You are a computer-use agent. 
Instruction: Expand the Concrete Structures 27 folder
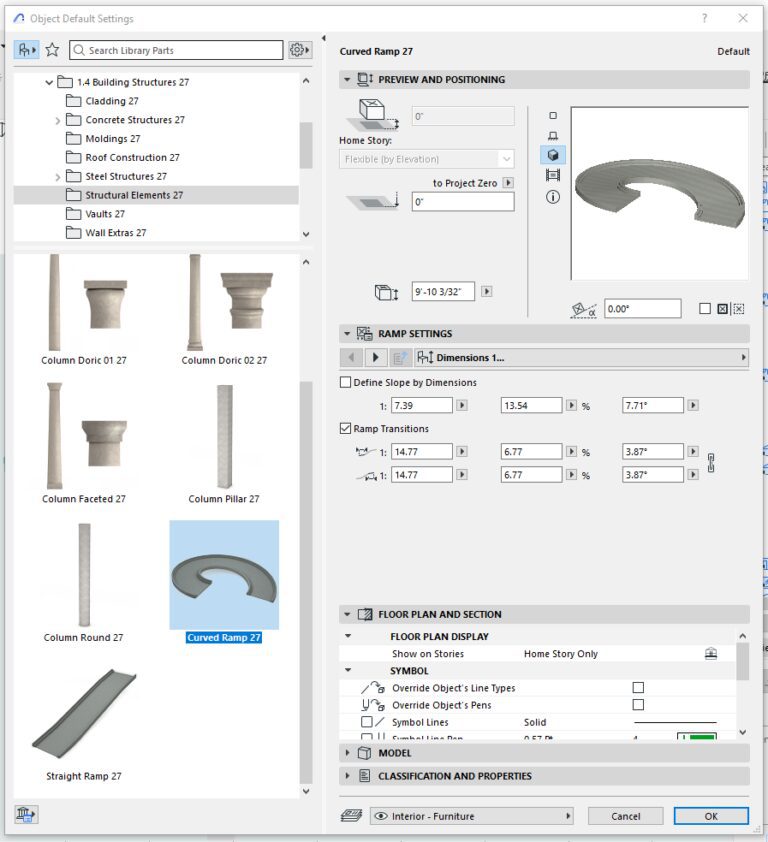coord(57,120)
